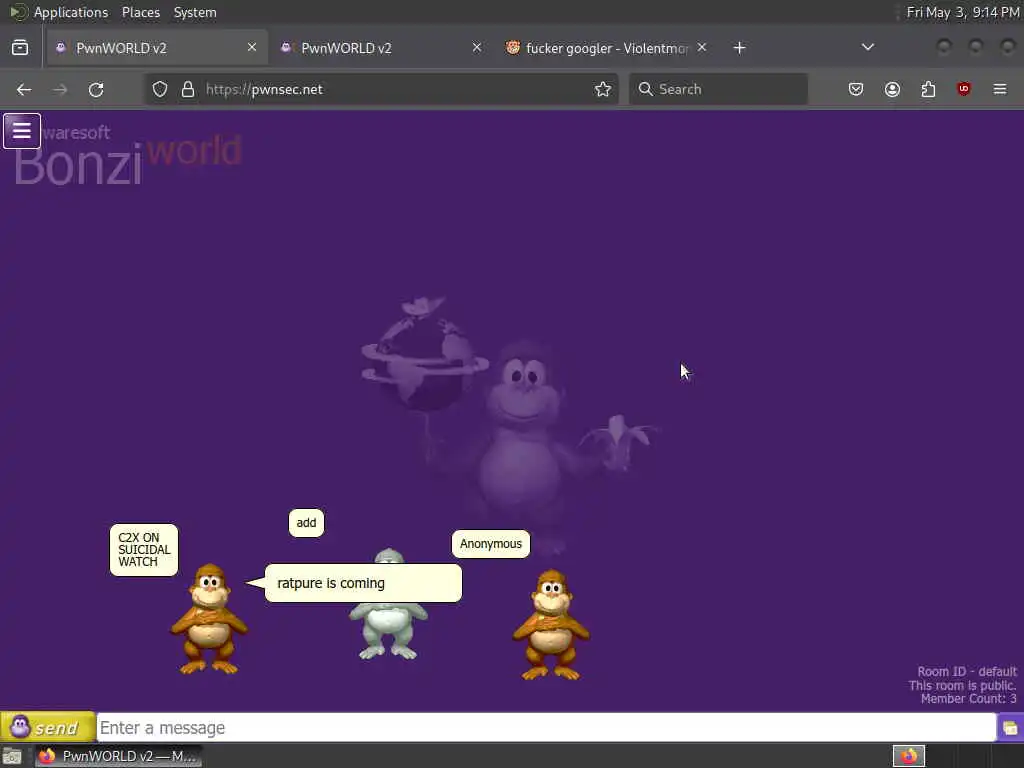
Task: Close the second PwnWORLD v2 tab
Action: (x=477, y=48)
